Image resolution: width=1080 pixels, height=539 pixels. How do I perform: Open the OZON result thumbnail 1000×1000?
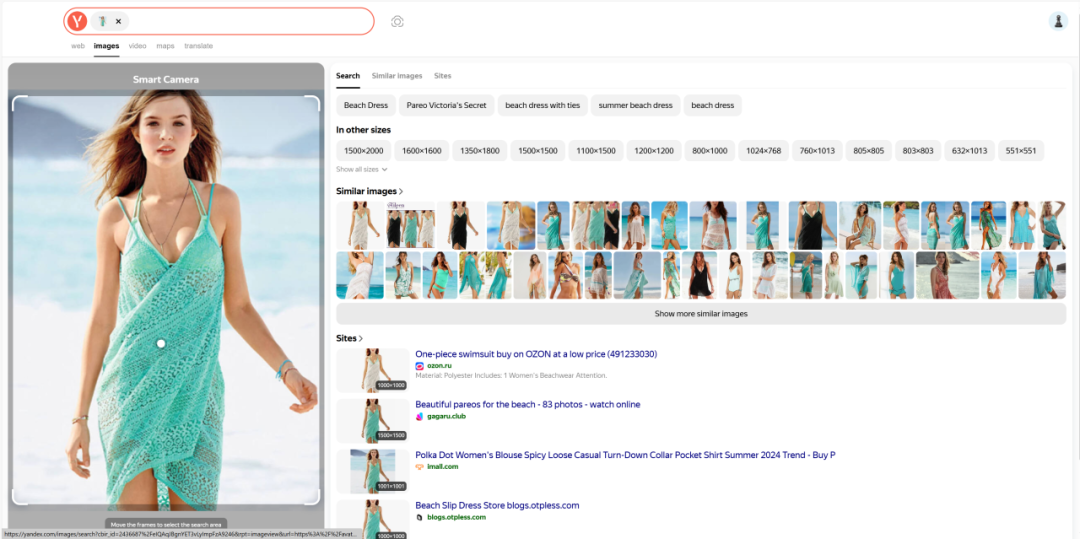373,370
